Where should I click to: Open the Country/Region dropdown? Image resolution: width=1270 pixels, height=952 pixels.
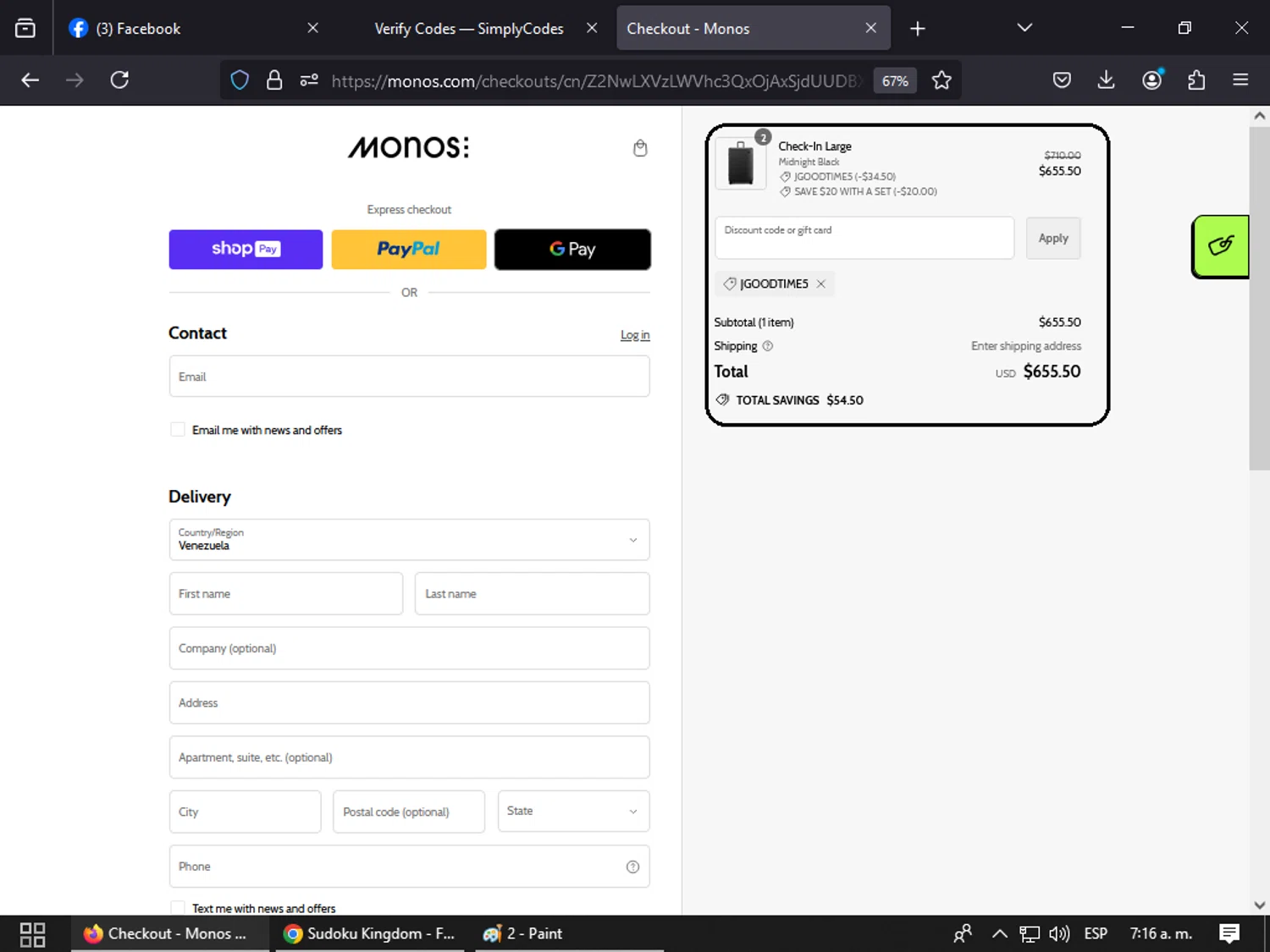[x=409, y=540]
